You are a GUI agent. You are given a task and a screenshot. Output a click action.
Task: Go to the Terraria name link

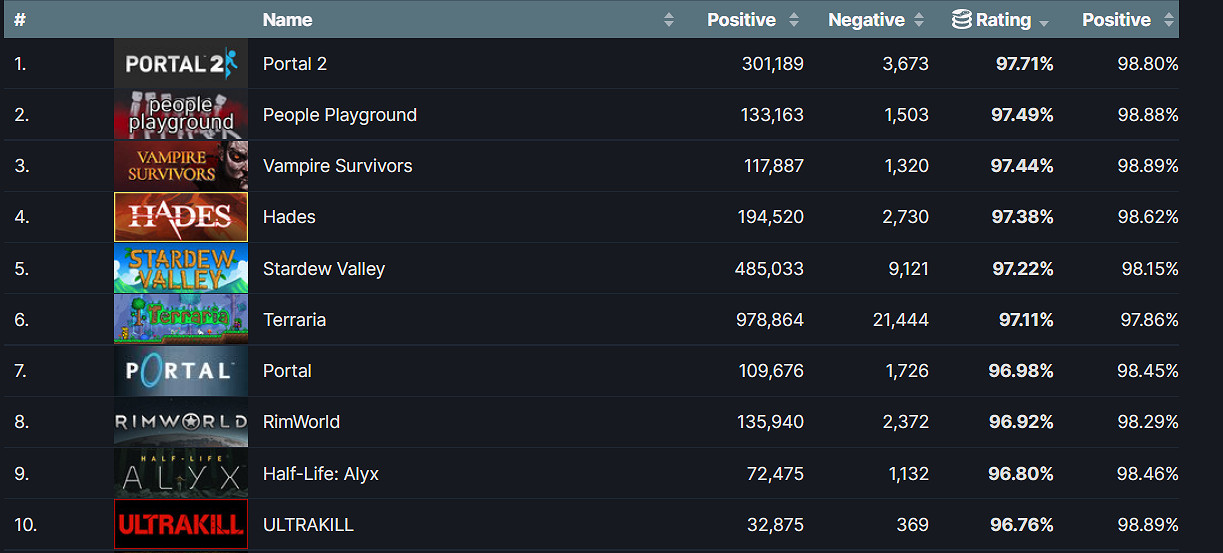click(294, 320)
